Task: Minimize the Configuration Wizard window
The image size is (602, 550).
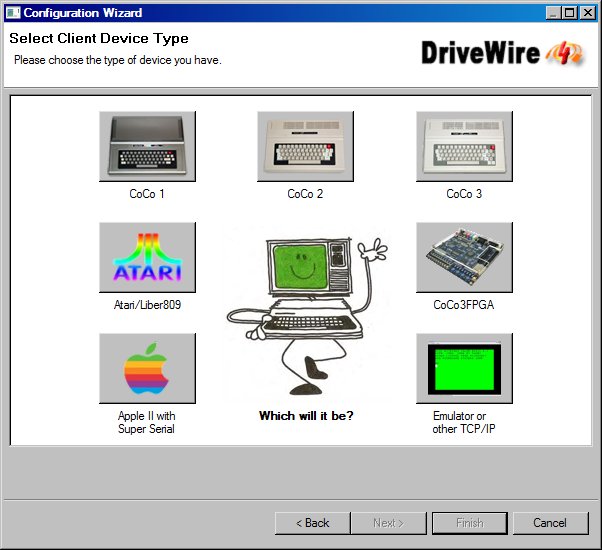Action: pos(553,13)
